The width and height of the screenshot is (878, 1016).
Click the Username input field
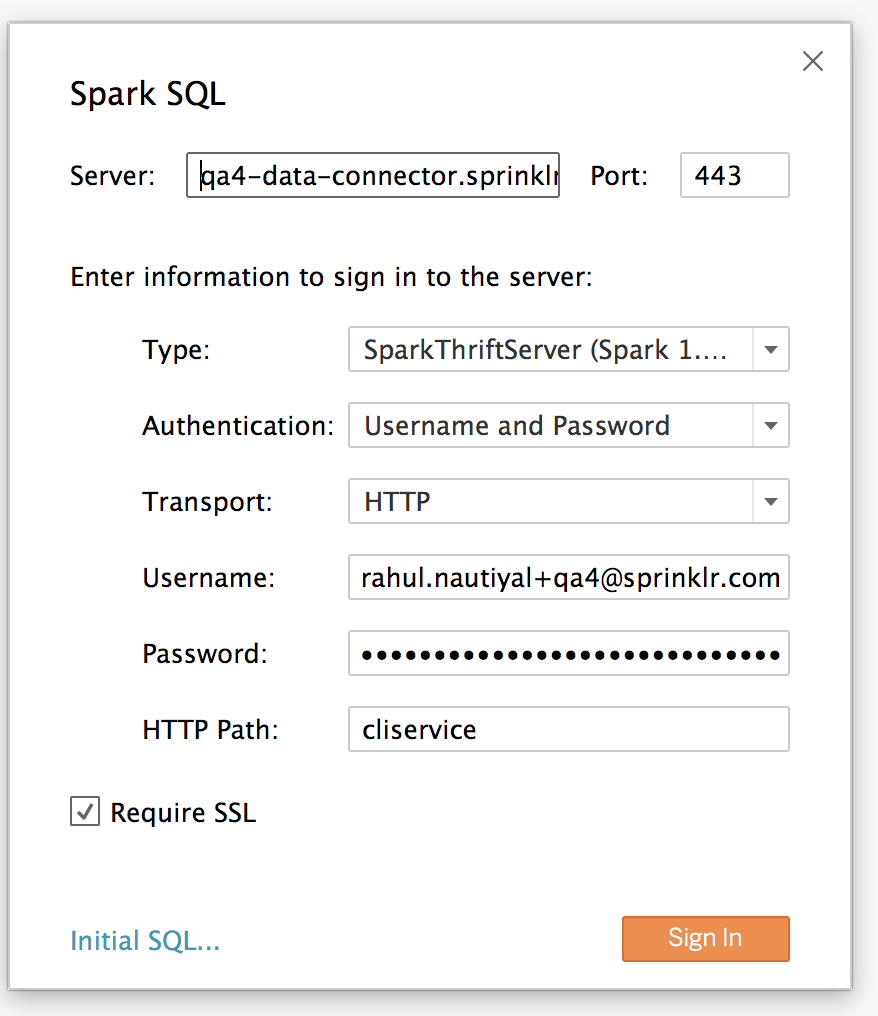(568, 577)
